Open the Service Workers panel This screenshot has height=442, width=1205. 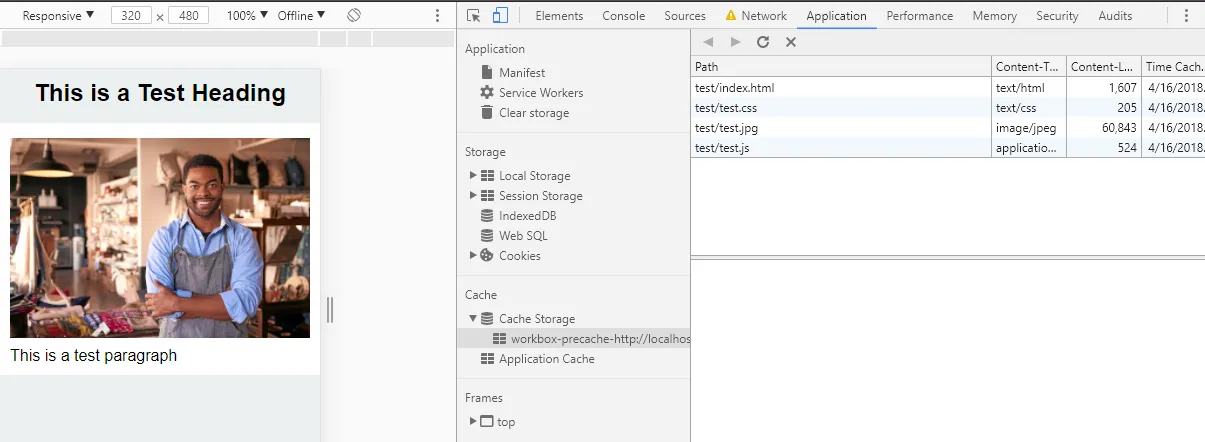coord(540,93)
